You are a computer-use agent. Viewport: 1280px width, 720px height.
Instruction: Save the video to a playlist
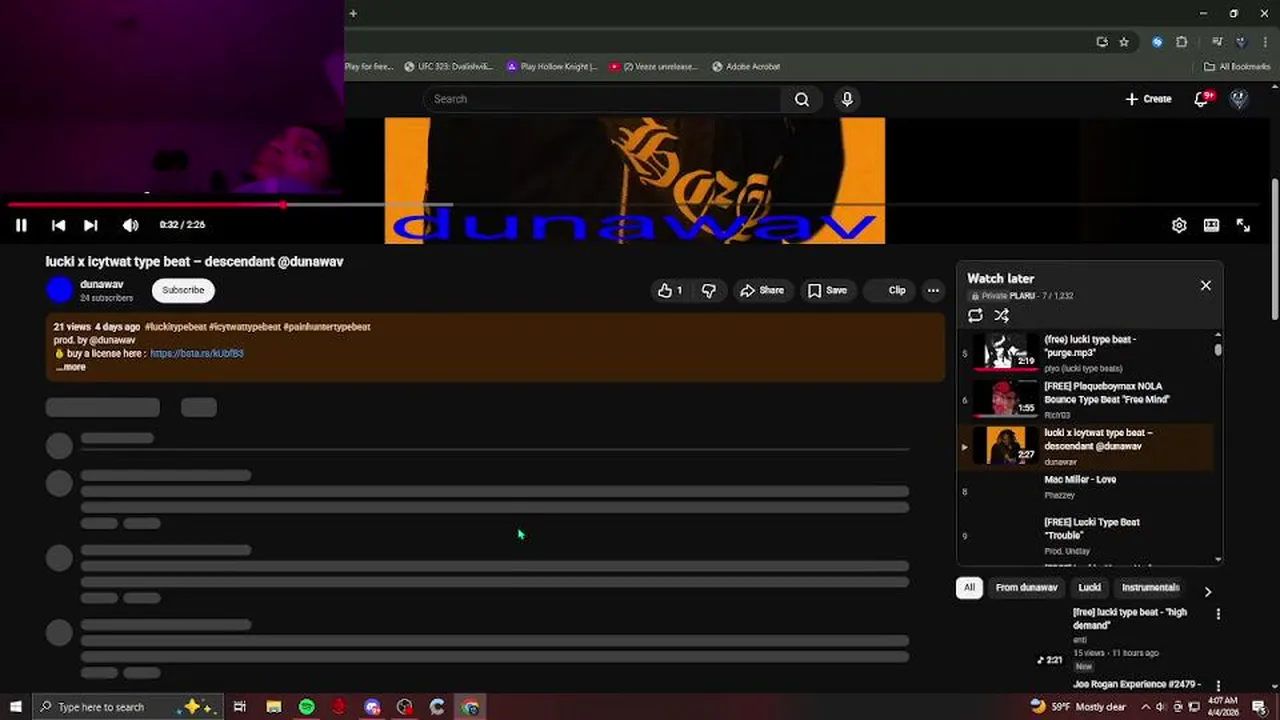pos(828,290)
